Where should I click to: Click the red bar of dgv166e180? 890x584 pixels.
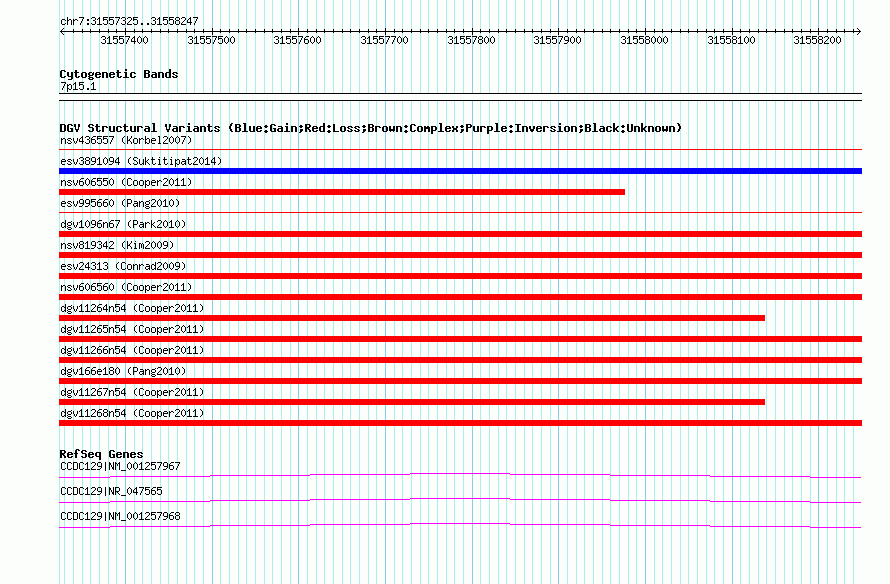point(460,381)
